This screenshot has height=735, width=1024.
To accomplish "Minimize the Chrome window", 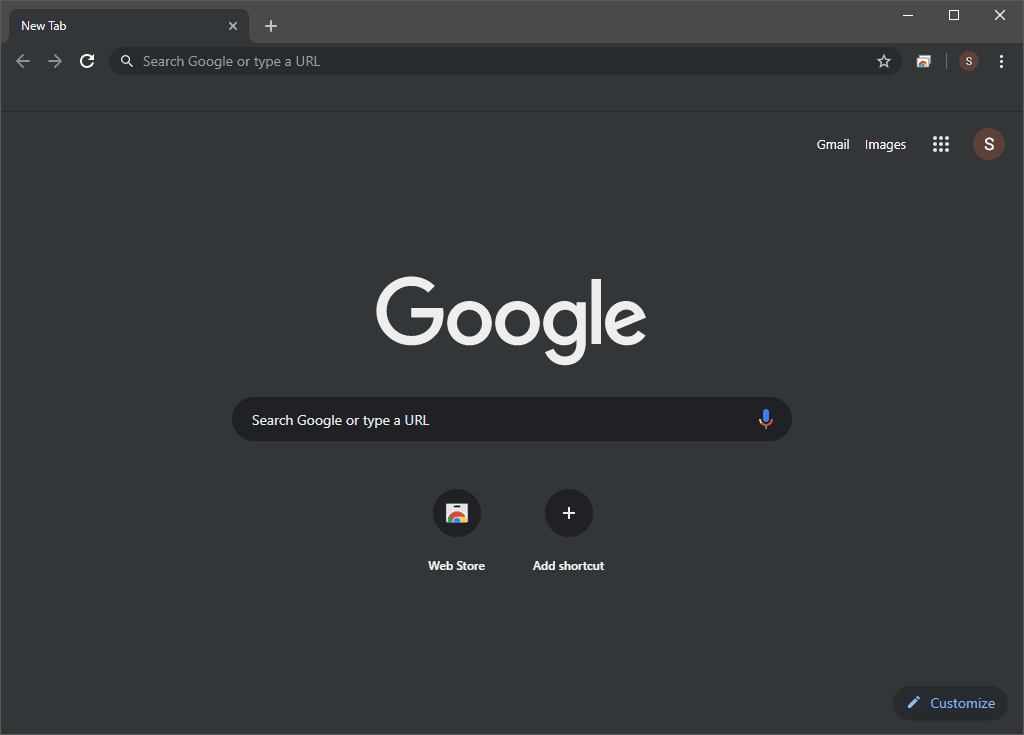I will point(908,15).
